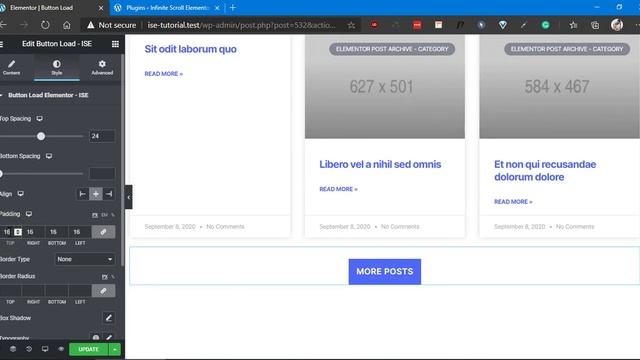The height and width of the screenshot is (360, 640).
Task: Toggle the Border Radius values link button
Action: point(103,291)
